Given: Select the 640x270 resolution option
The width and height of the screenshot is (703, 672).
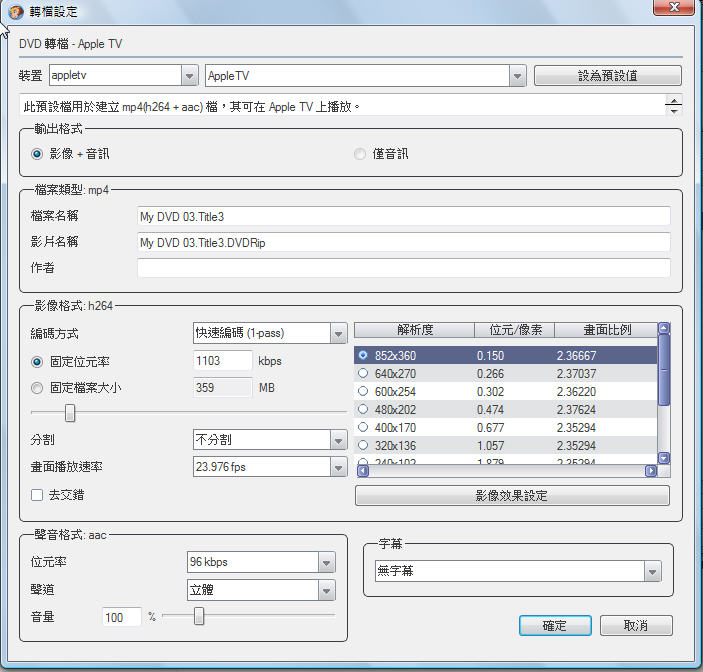Looking at the screenshot, I should pyautogui.click(x=363, y=373).
